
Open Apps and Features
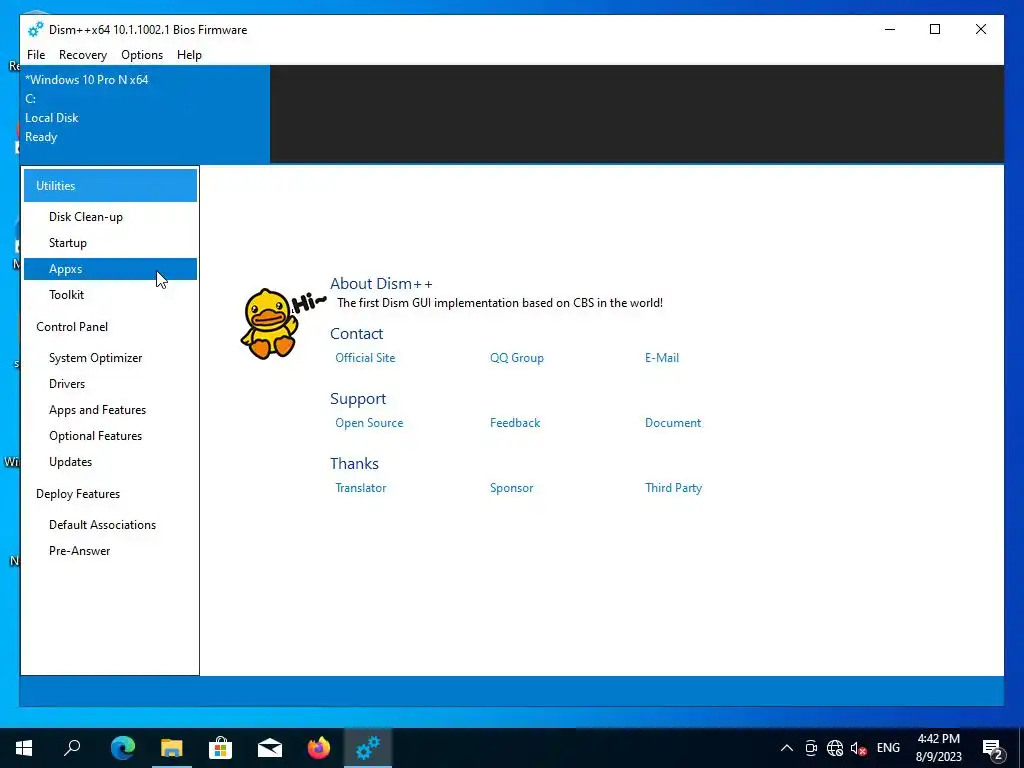tap(110, 410)
